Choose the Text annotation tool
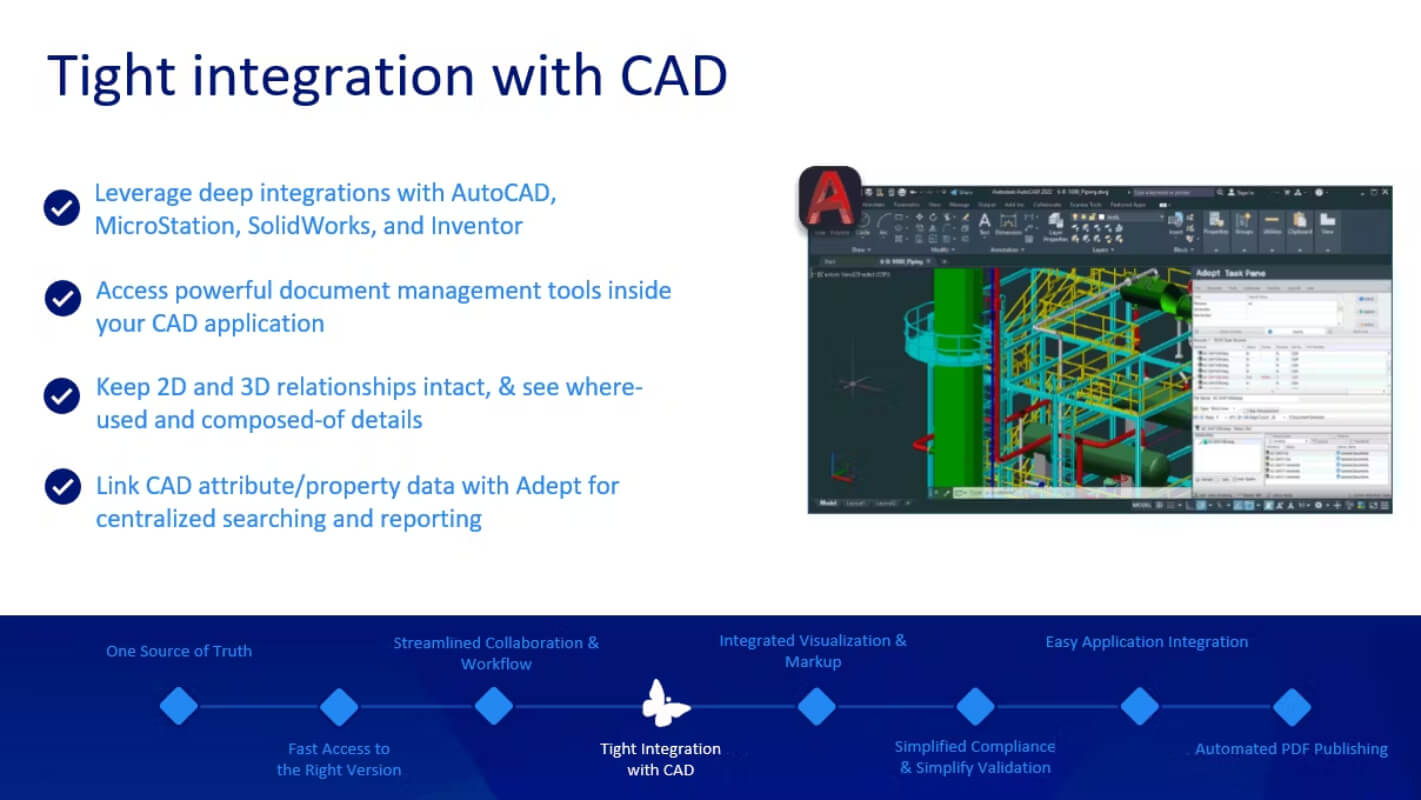1421x800 pixels. click(x=984, y=224)
